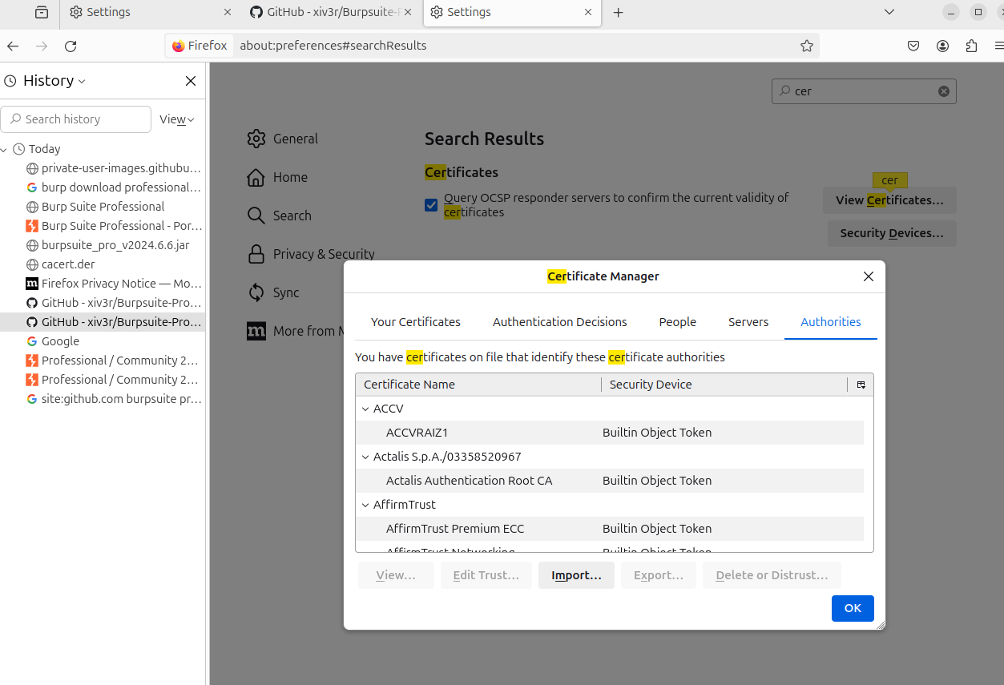Collapse the ACCV certificate group

click(366, 408)
